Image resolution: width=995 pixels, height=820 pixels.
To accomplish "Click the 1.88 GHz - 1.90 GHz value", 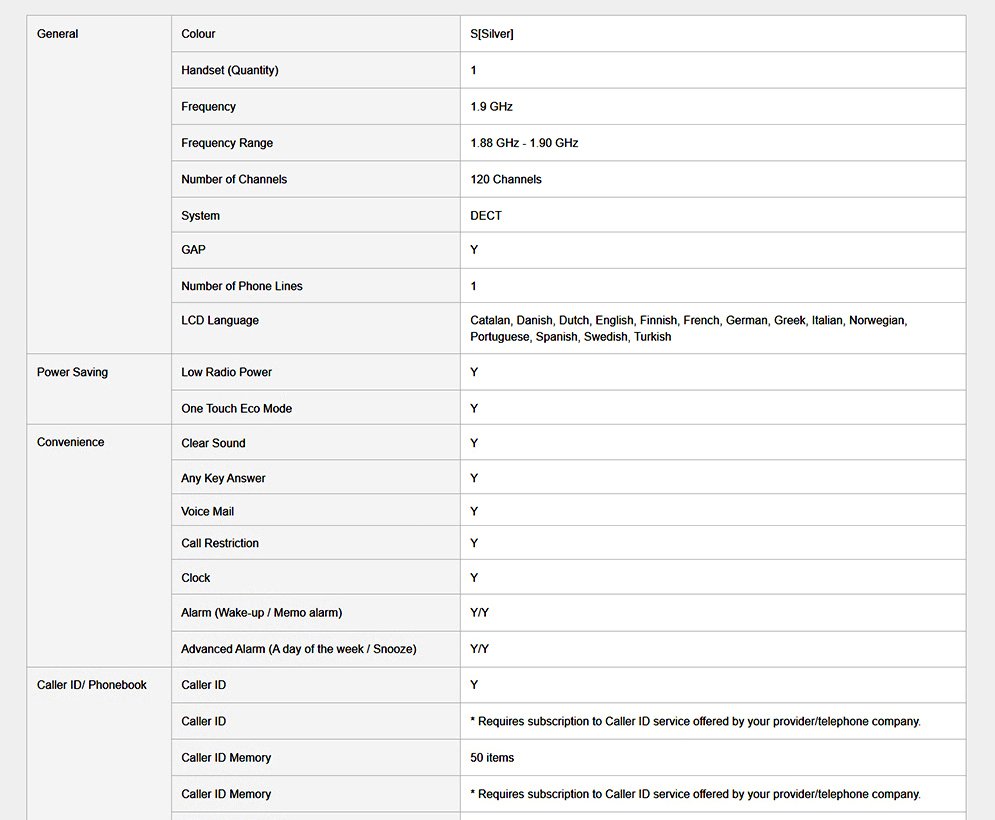I will click(524, 143).
